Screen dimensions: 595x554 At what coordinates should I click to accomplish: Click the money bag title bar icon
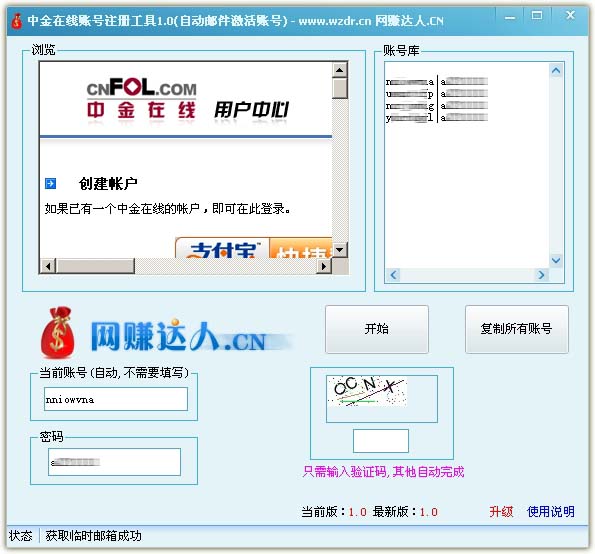pyautogui.click(x=16, y=21)
